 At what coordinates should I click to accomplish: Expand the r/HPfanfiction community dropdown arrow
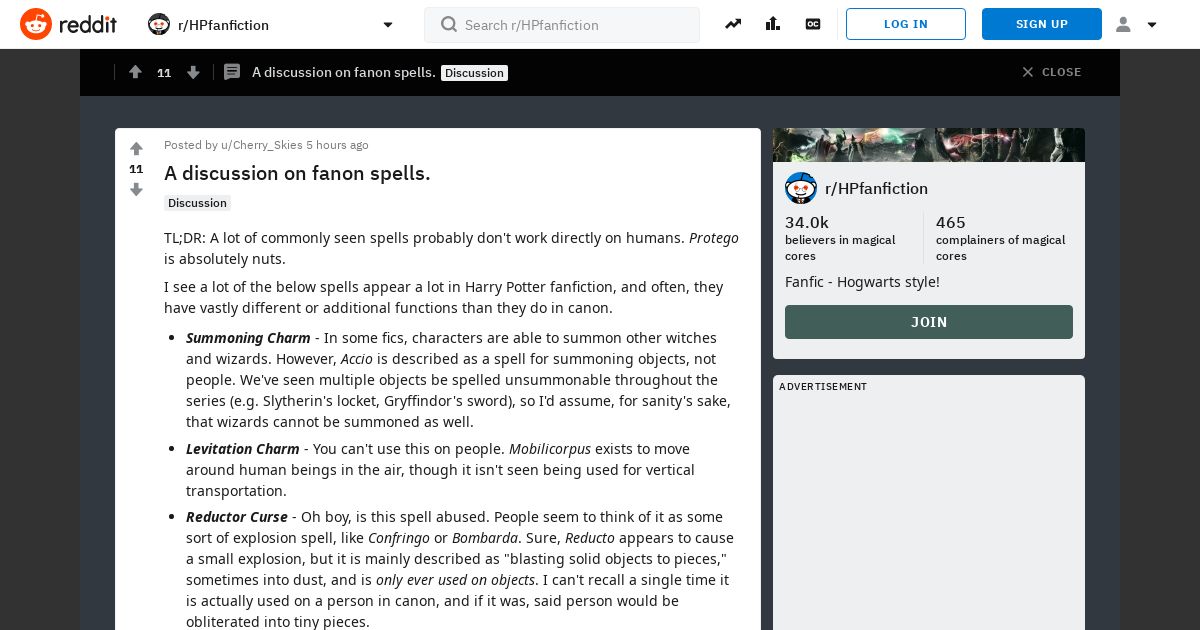[388, 25]
